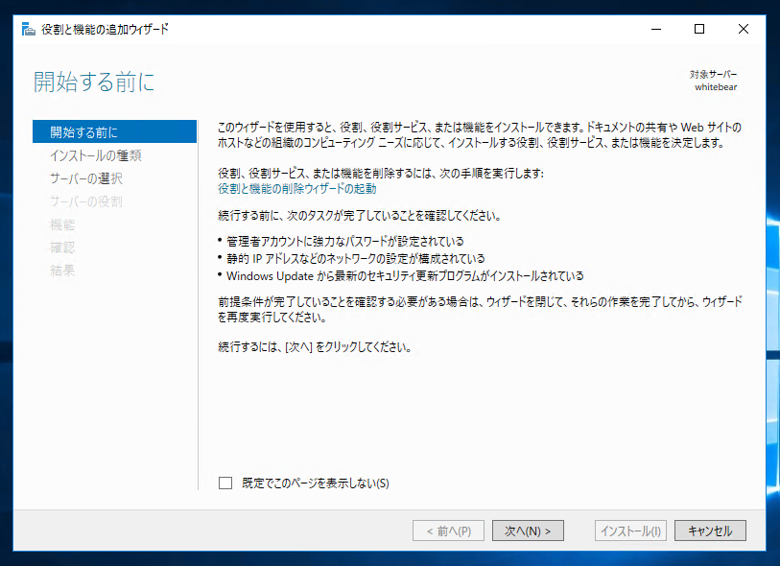Screen dimensions: 780x566
Task: Minimize the wizard window
Action: [656, 29]
